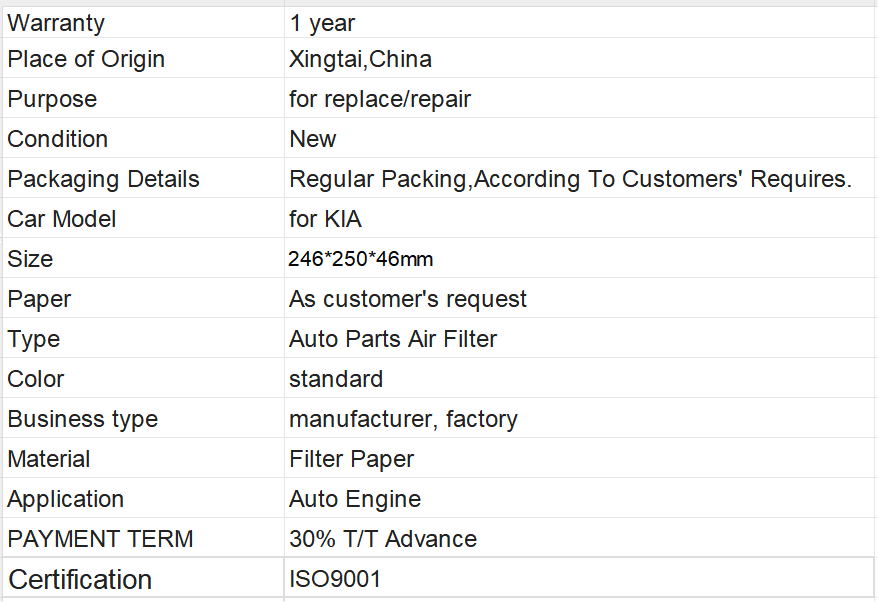Select the 246*250*46mm size cell
This screenshot has height=602, width=878.
[x=581, y=259]
